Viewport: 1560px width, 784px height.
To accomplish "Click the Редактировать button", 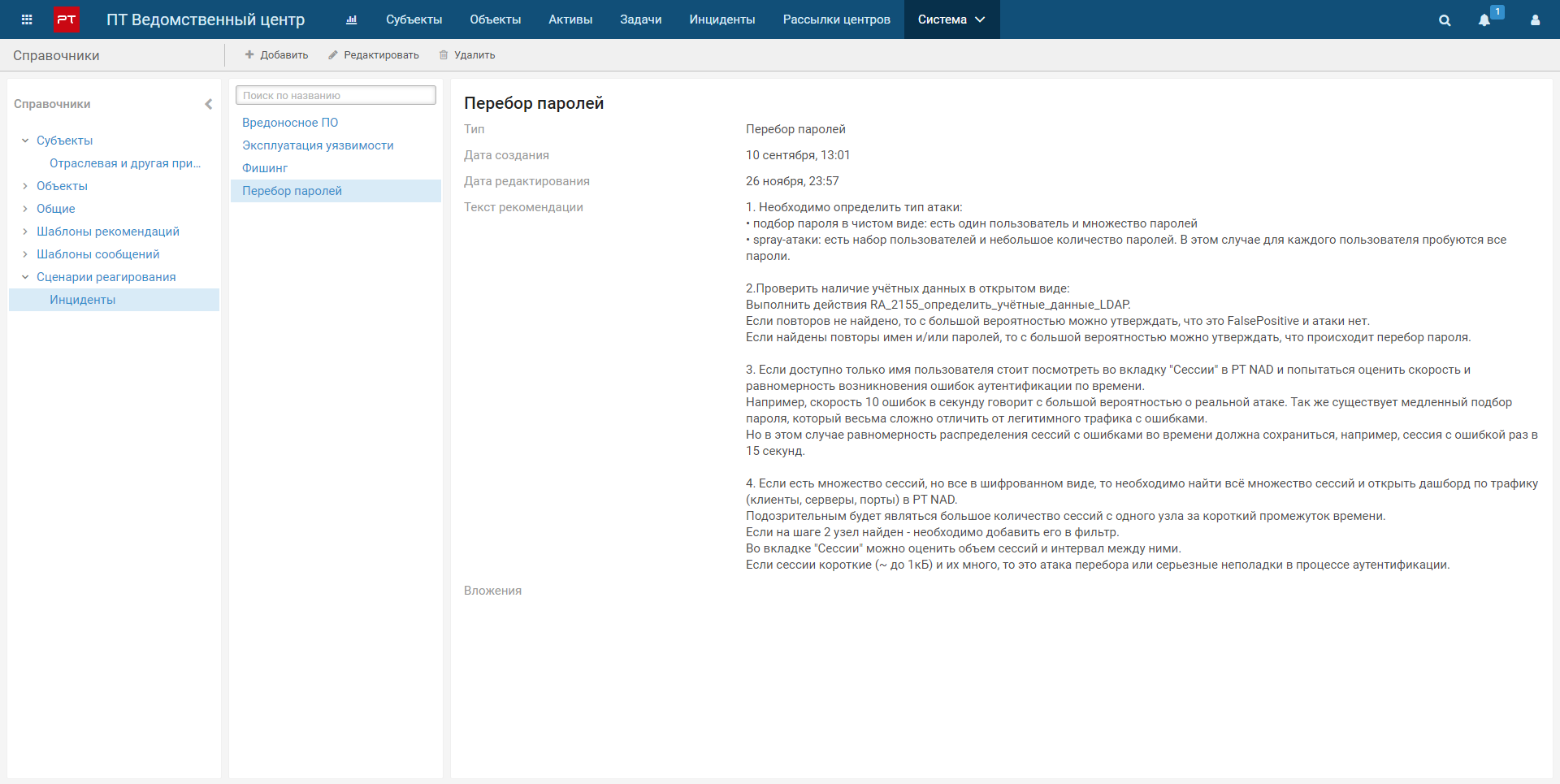I will click(374, 55).
